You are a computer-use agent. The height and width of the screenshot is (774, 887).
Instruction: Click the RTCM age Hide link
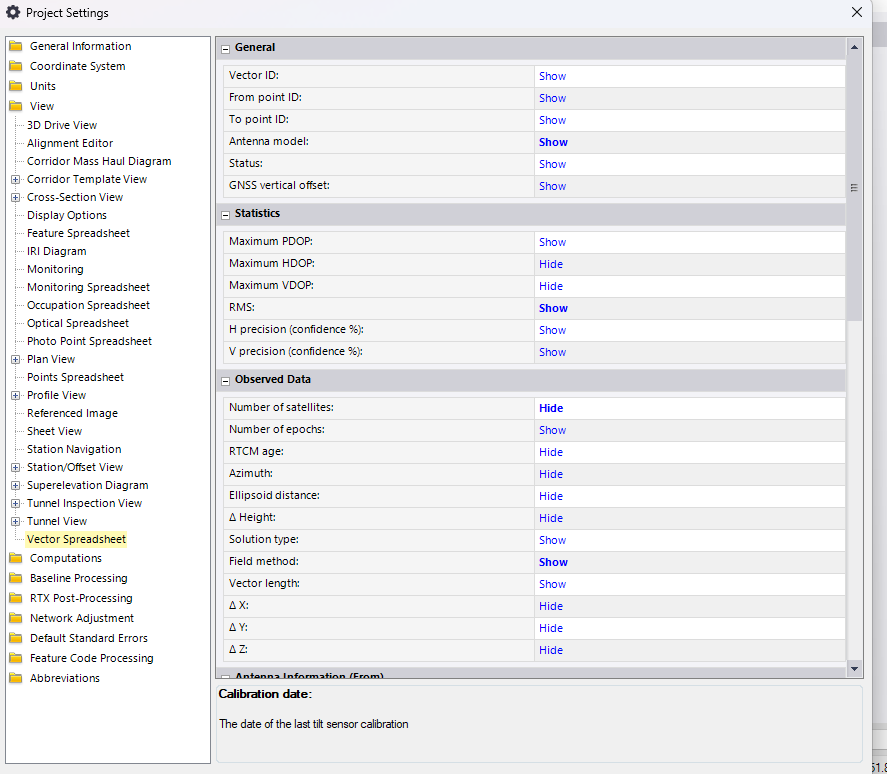(x=551, y=452)
